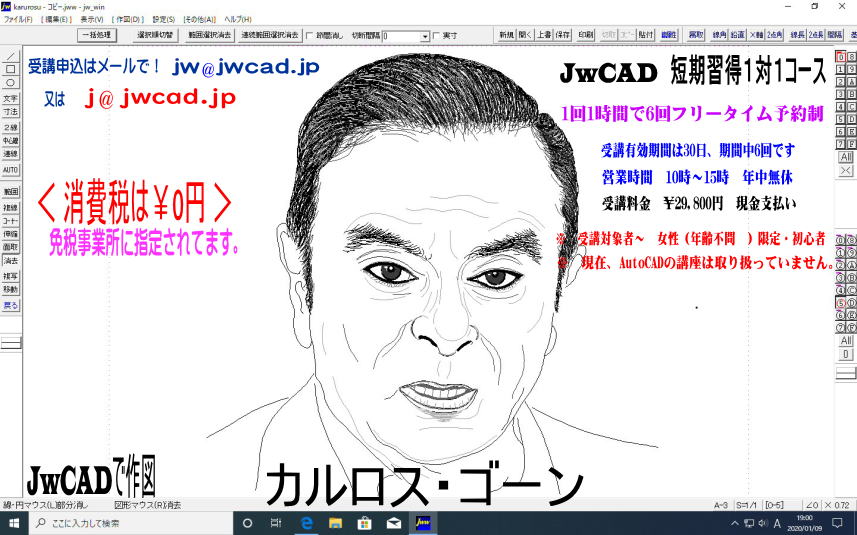Select the rectangle drawing tool
857x535 pixels.
tap(10, 69)
